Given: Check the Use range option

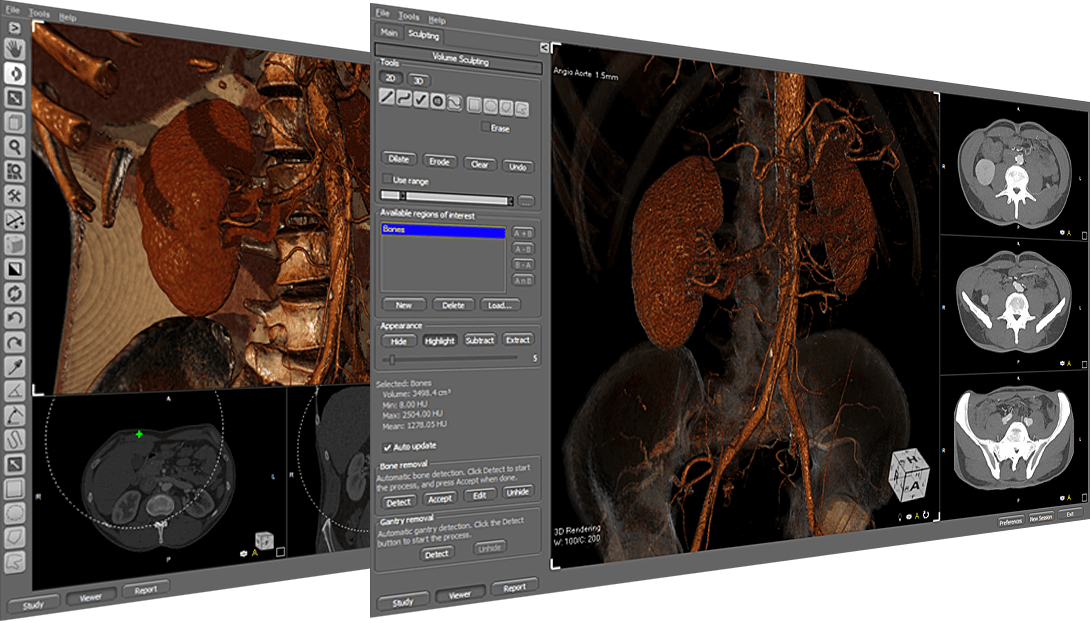Looking at the screenshot, I should (388, 180).
